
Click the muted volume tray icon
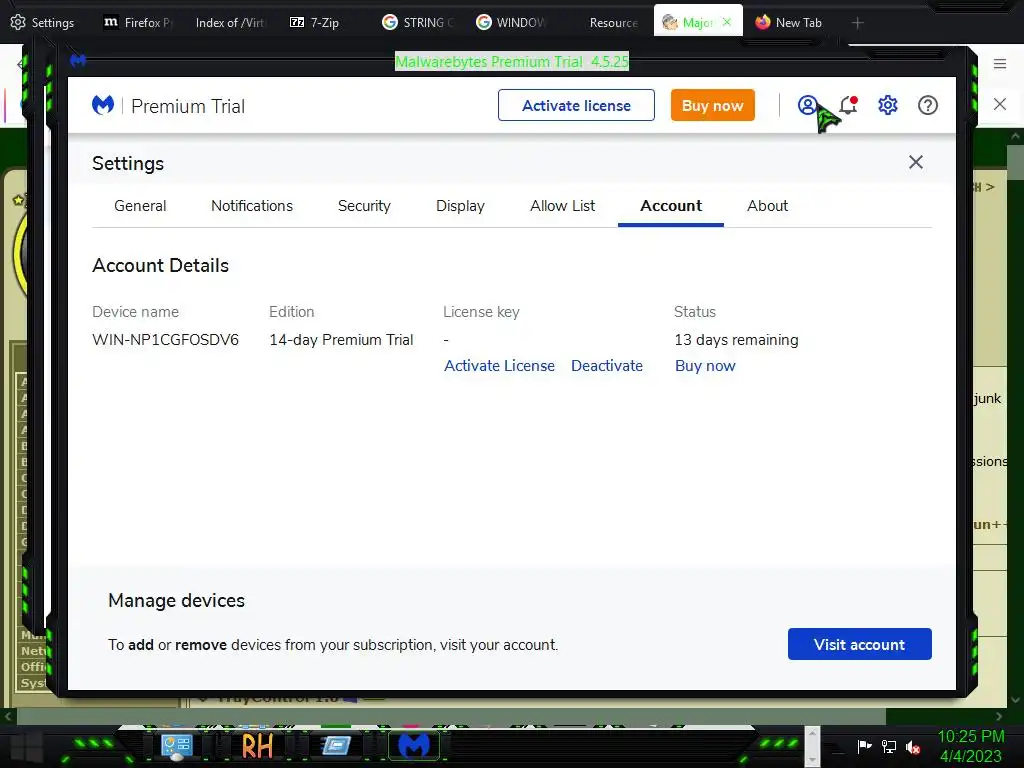[x=913, y=747]
